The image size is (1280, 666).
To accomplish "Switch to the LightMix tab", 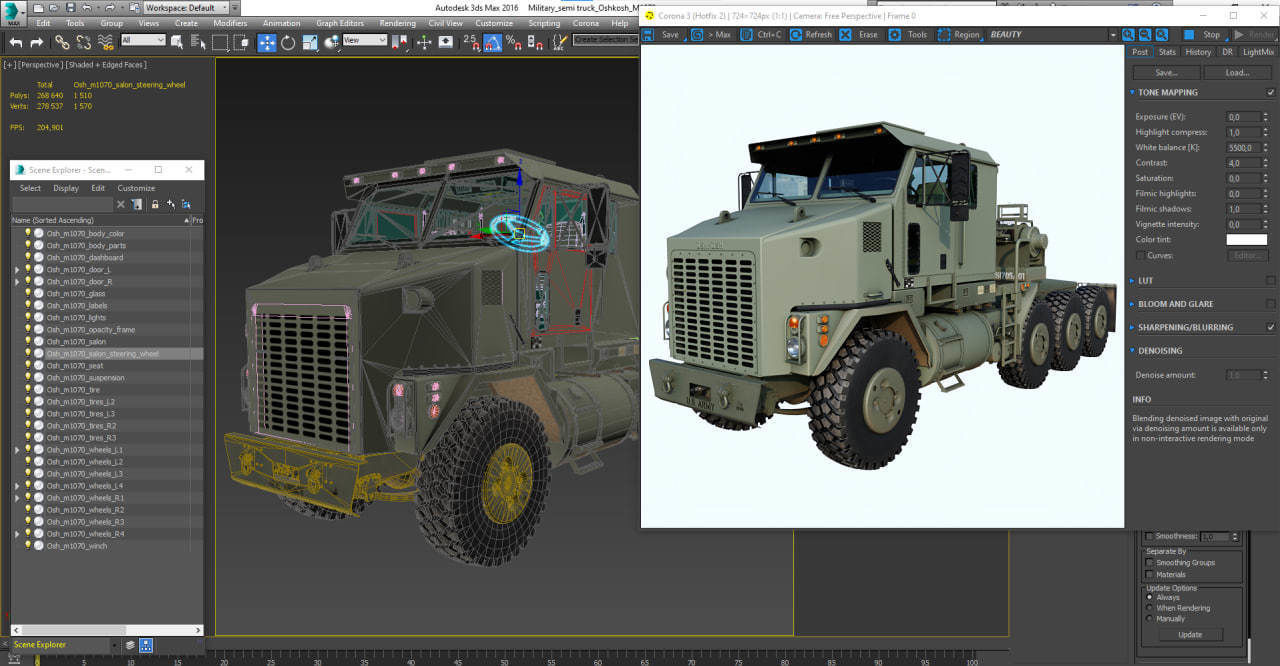I will point(1259,52).
